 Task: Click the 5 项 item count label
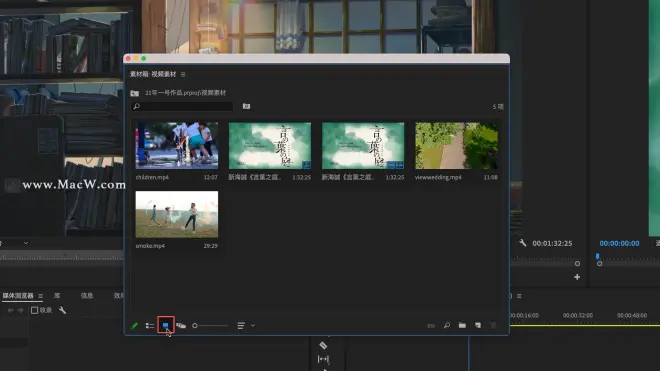pyautogui.click(x=498, y=107)
